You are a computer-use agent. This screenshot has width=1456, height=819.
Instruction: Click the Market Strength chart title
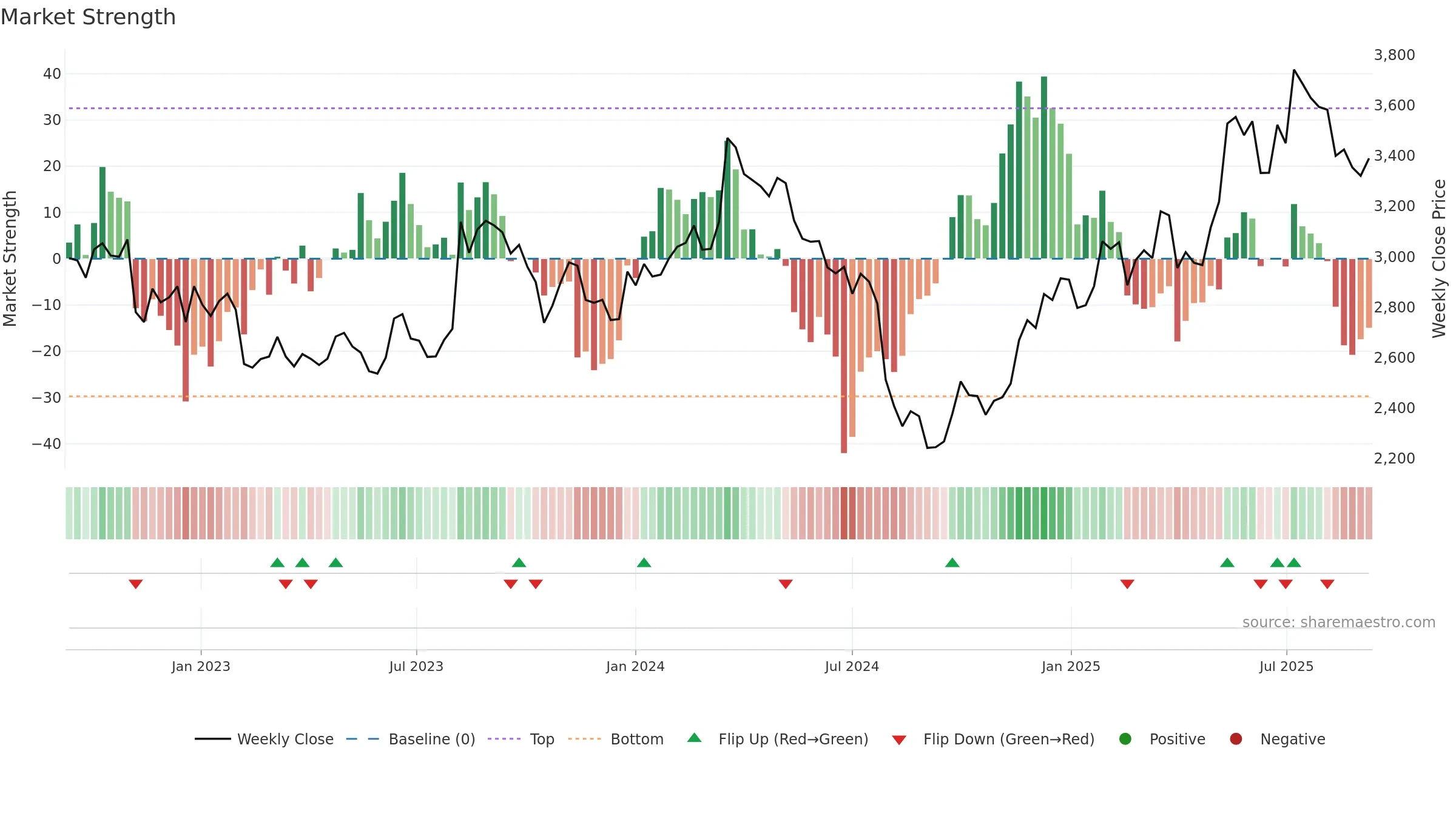88,16
